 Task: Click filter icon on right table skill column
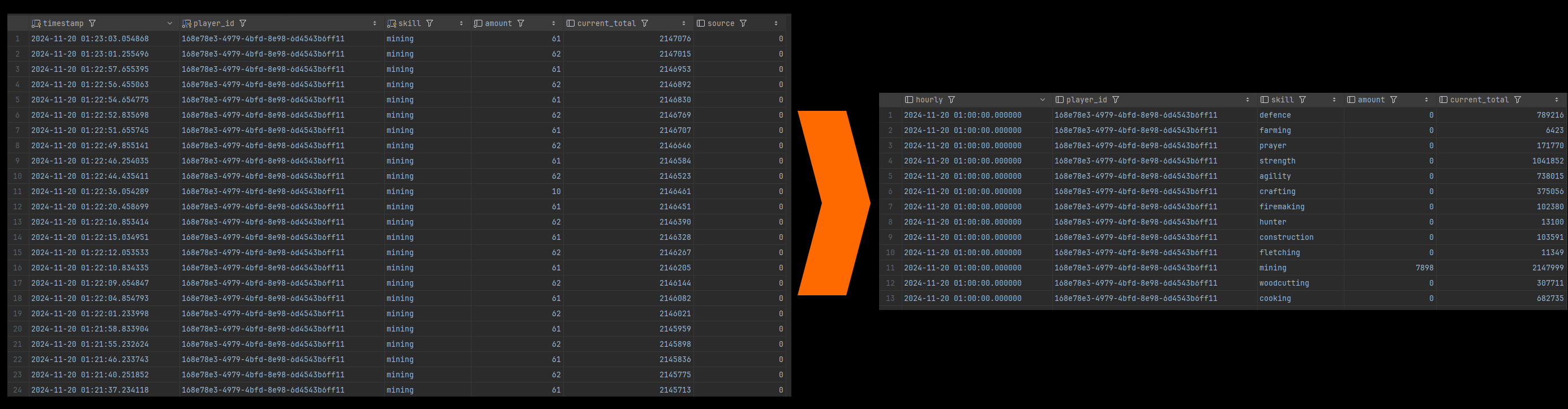[1303, 100]
